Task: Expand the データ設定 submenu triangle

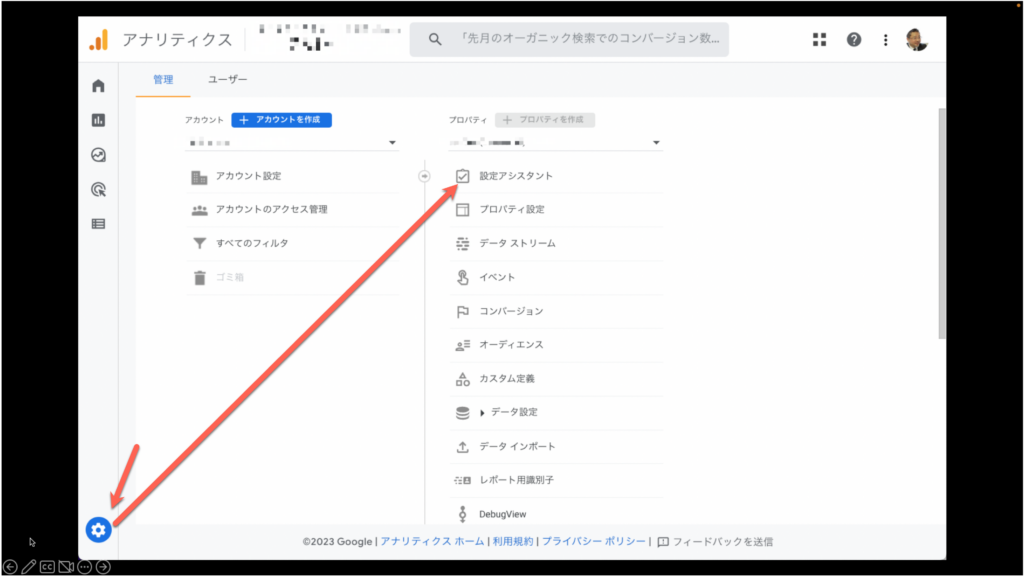Action: tap(482, 413)
